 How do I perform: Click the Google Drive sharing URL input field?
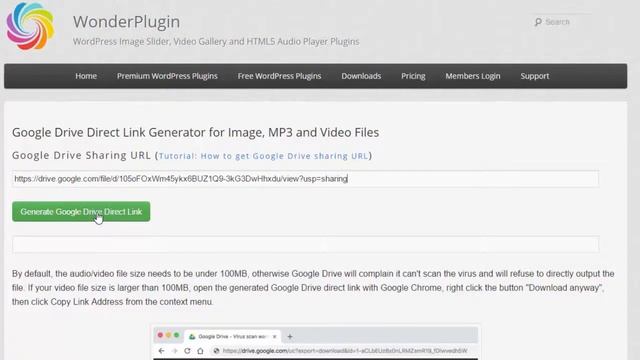click(x=305, y=179)
